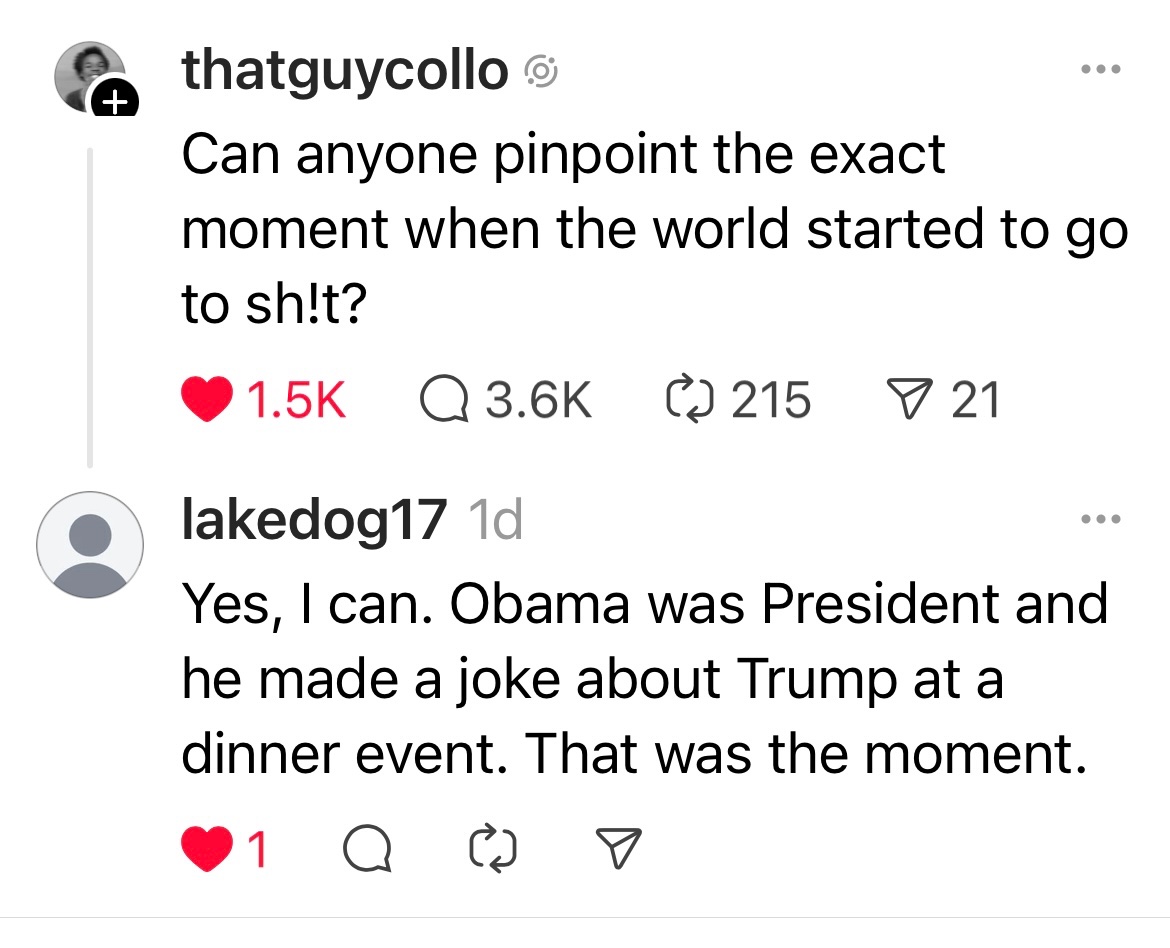This screenshot has height=948, width=1170.
Task: Click the 1d timestamp on the reply
Action: (495, 520)
